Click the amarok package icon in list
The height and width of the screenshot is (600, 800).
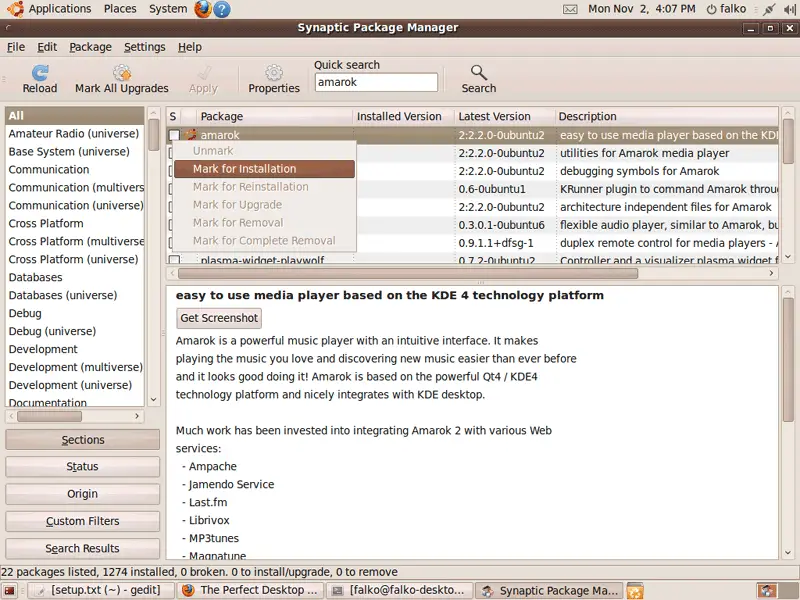pyautogui.click(x=191, y=135)
